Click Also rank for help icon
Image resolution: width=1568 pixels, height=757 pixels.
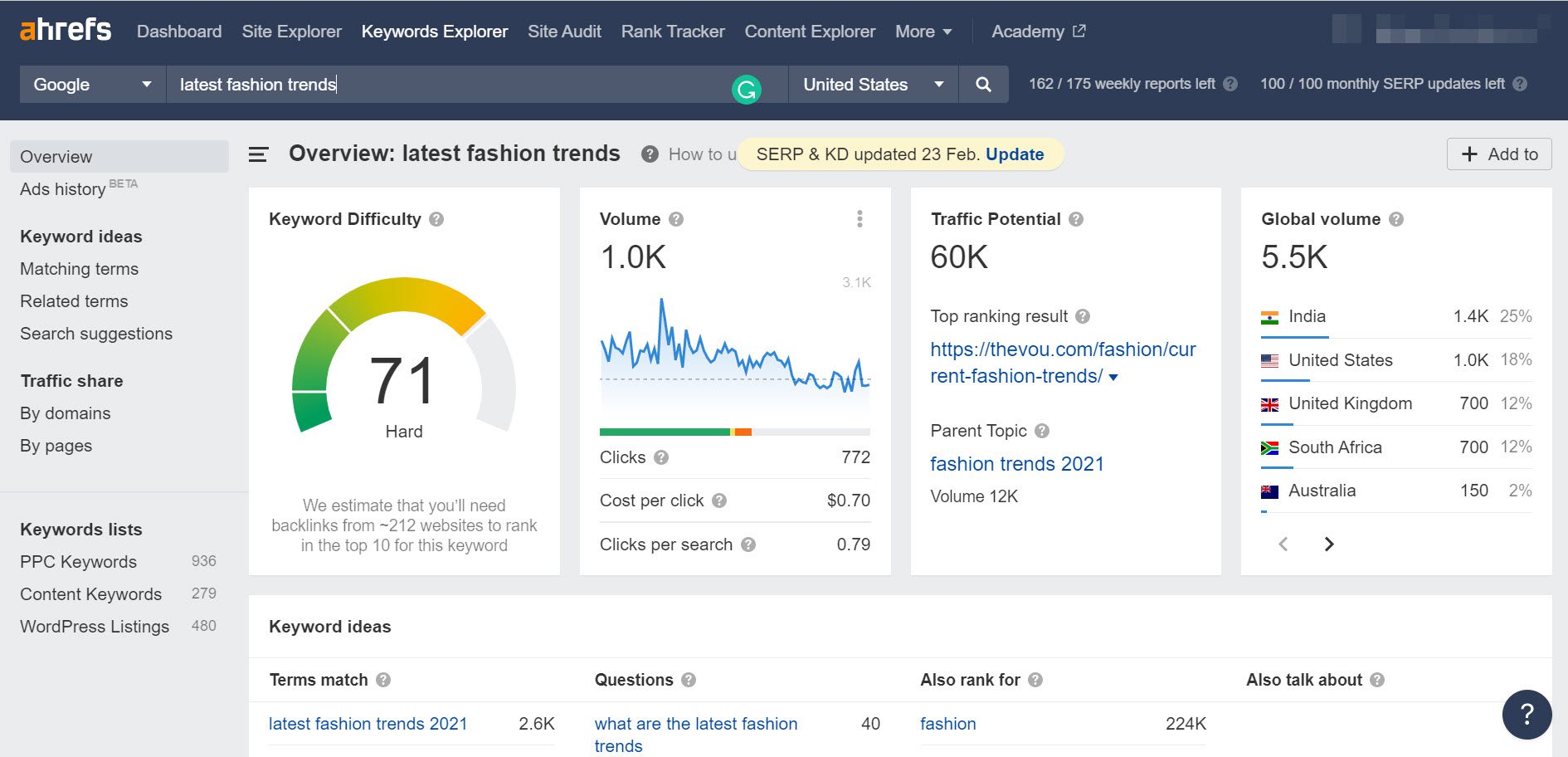pos(1035,680)
